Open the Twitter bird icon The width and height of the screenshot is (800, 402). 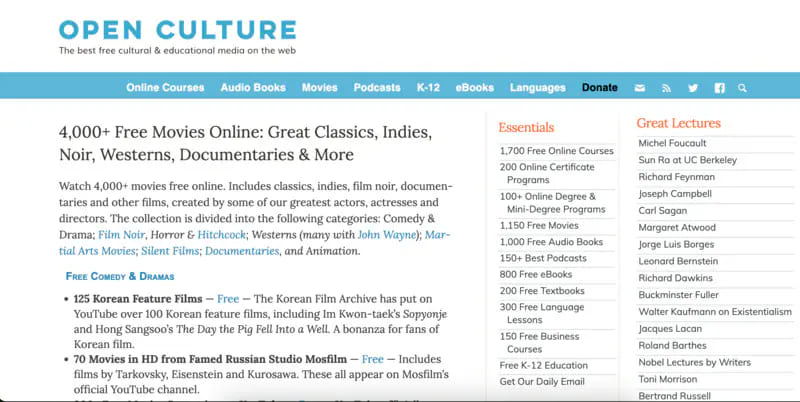[x=692, y=88]
